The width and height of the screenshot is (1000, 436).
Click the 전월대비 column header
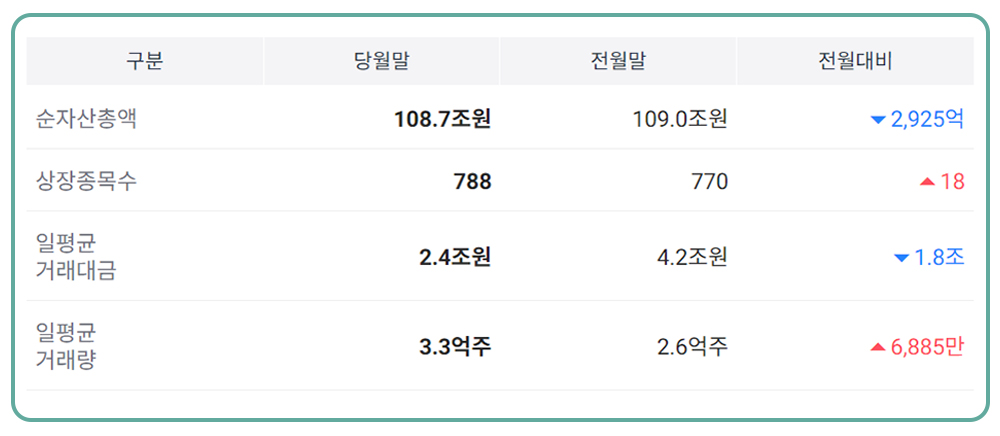(x=855, y=61)
